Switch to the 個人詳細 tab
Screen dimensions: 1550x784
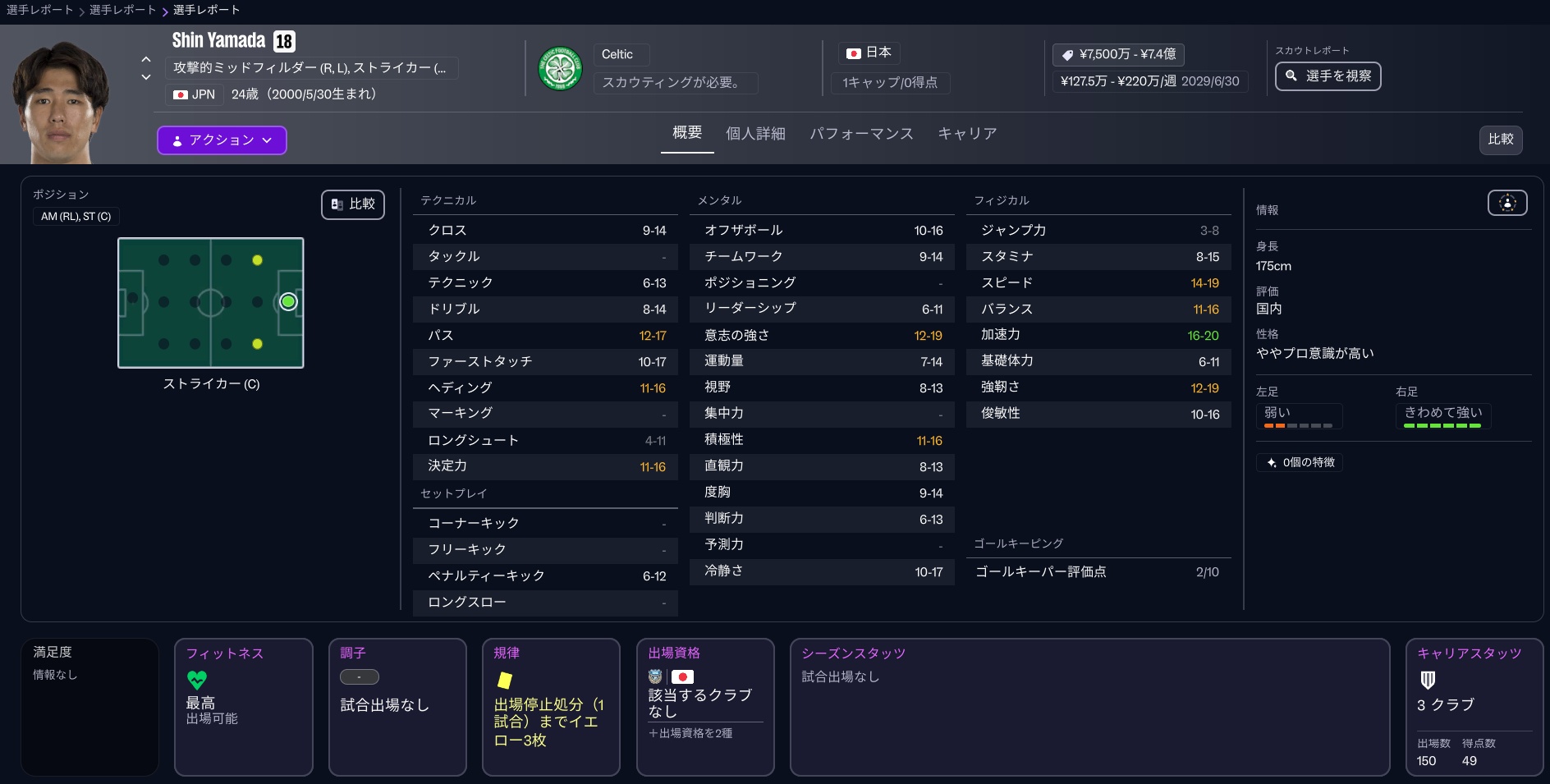pos(755,134)
